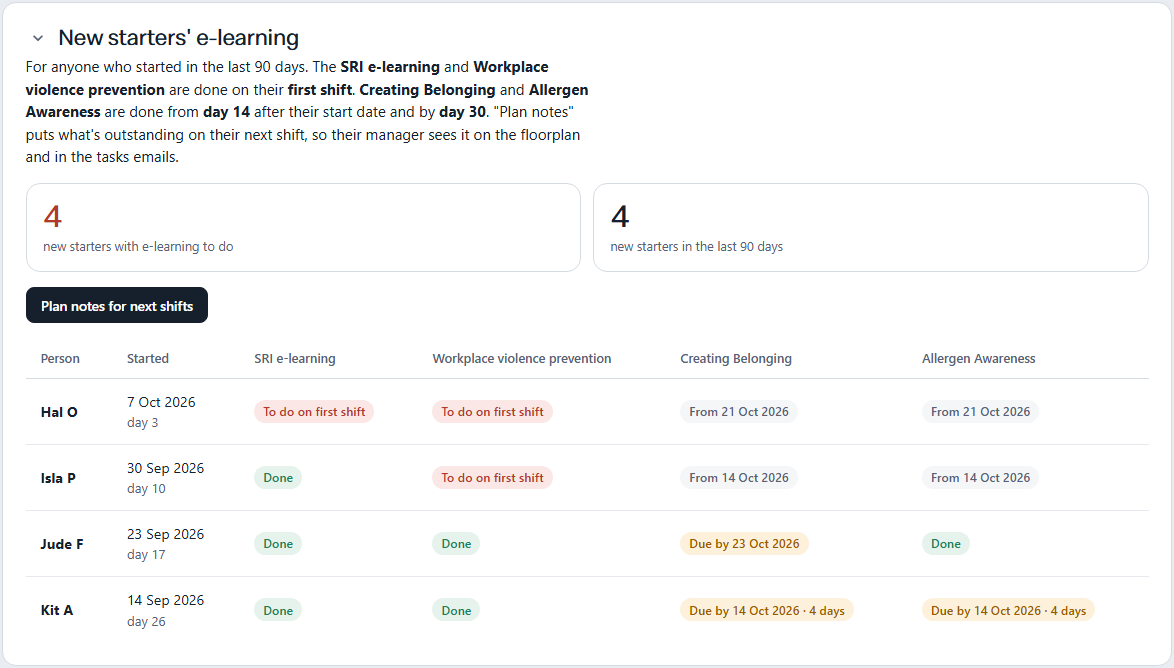Select Hal O in the Person column

59,412
